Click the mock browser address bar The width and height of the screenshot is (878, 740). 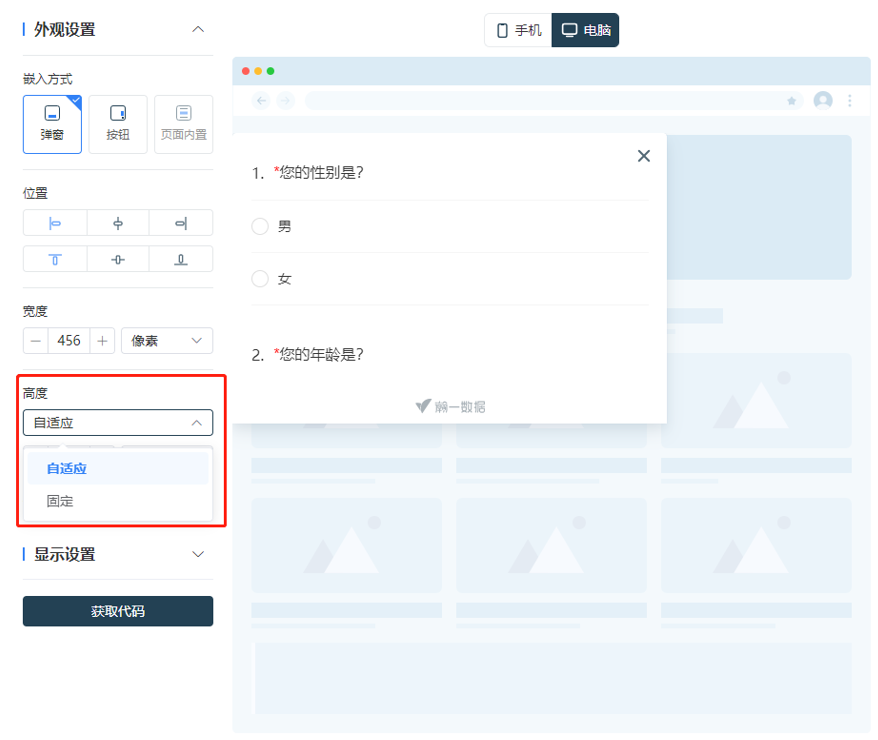click(x=554, y=101)
